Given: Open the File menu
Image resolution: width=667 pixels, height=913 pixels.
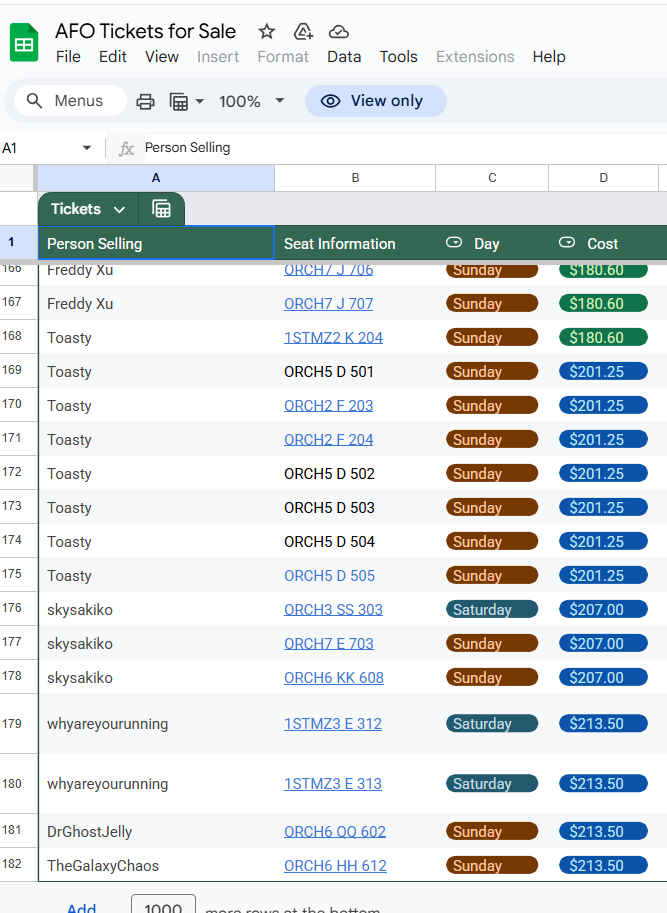Looking at the screenshot, I should click(x=68, y=57).
